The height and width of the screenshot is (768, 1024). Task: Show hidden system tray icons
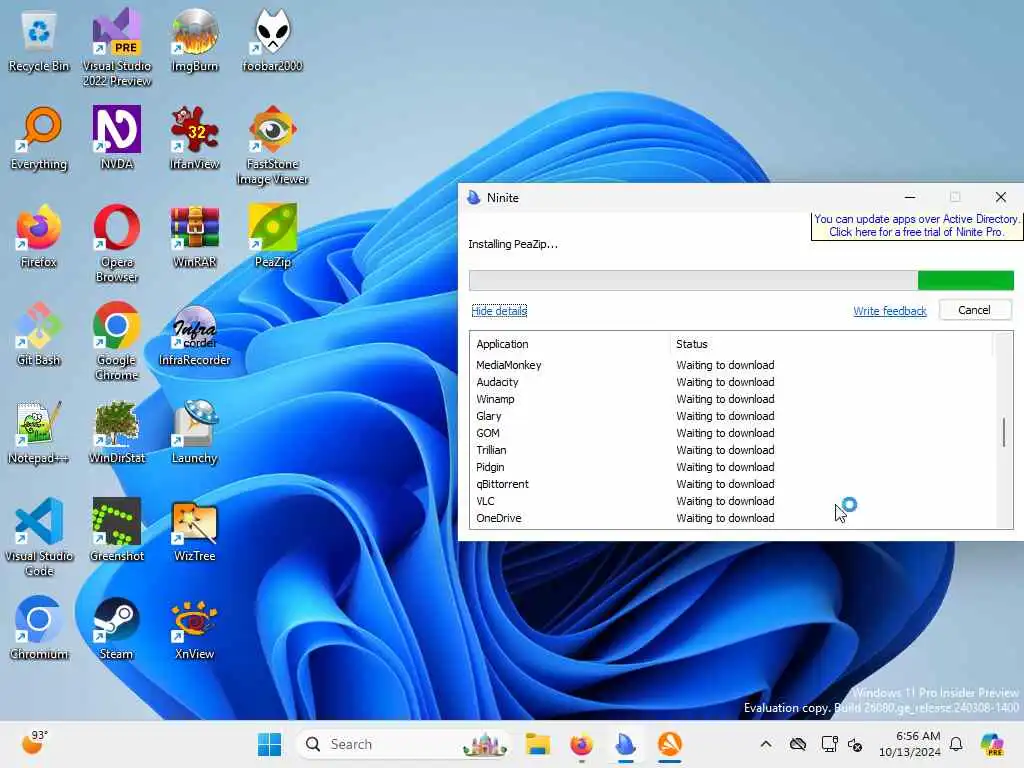point(766,744)
